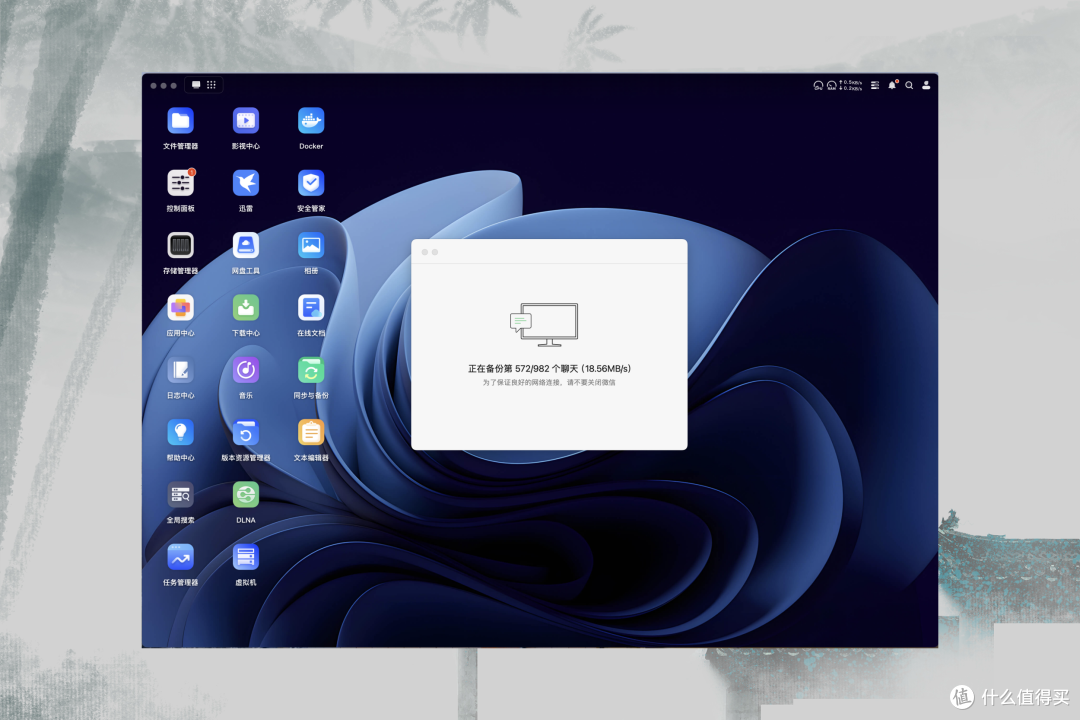The width and height of the screenshot is (1080, 720).
Task: Open the 应用中心 app center
Action: [180, 308]
